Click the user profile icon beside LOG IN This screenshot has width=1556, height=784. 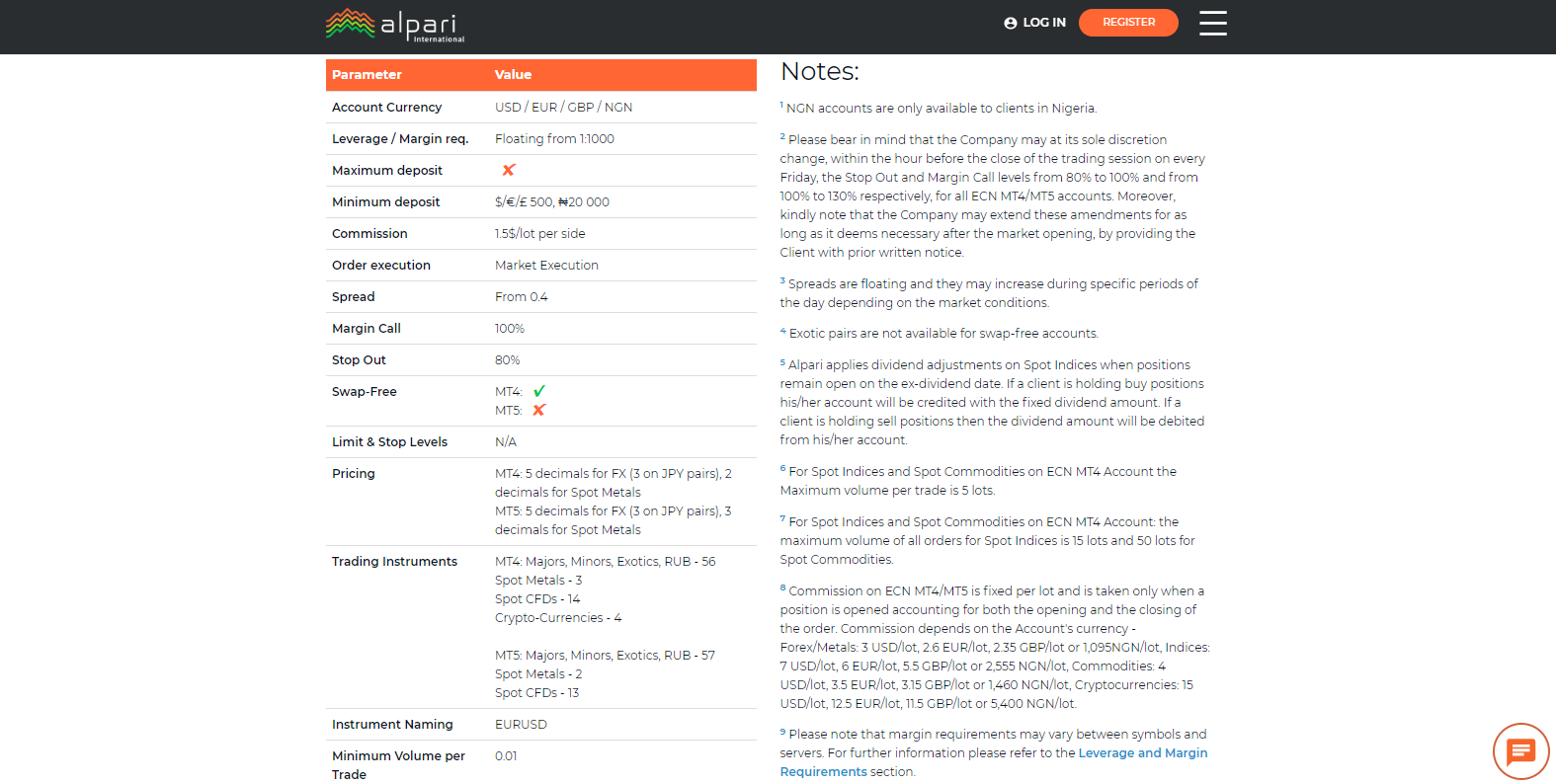(x=1010, y=23)
